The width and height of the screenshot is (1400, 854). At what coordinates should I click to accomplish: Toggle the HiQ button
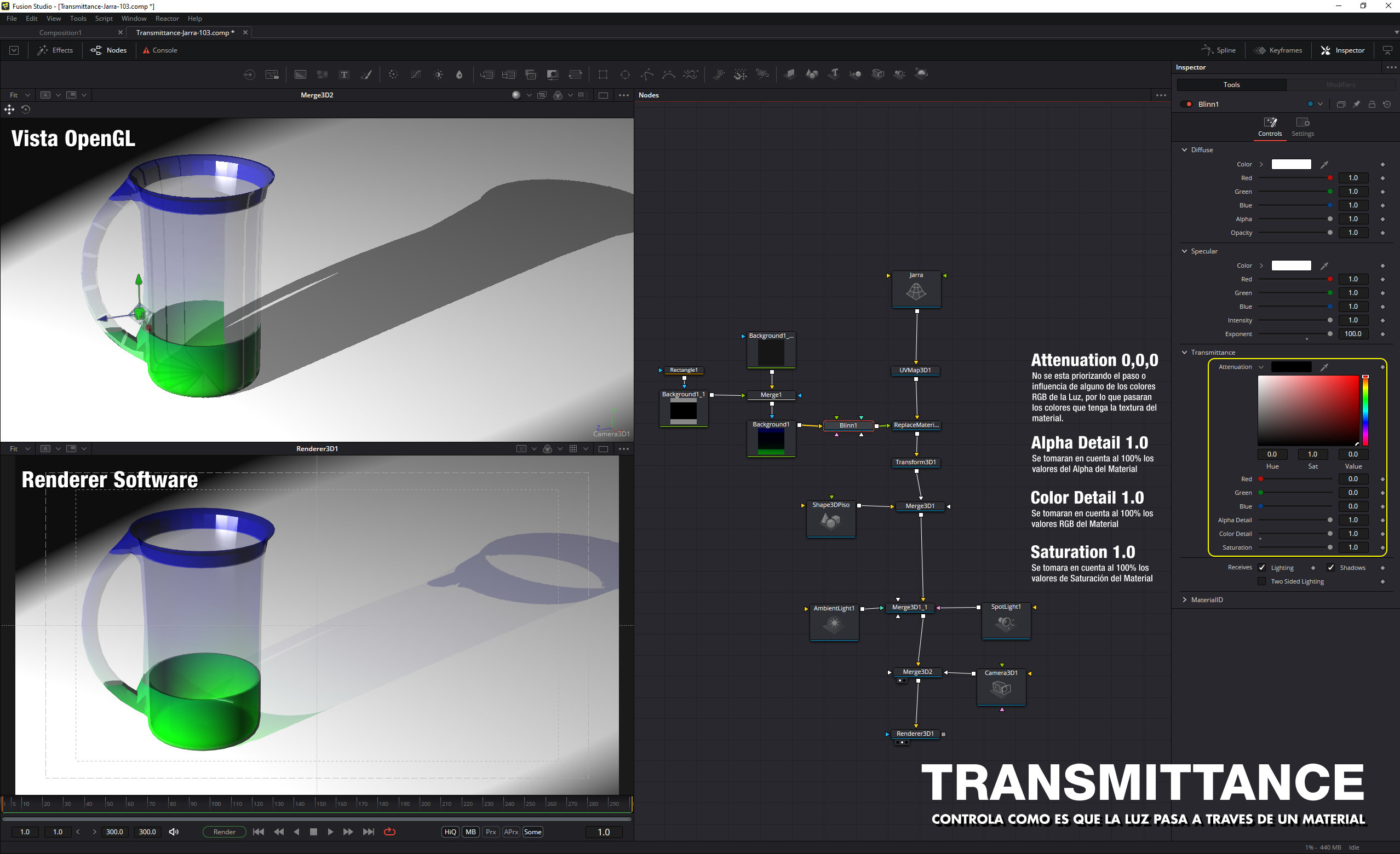click(x=450, y=832)
